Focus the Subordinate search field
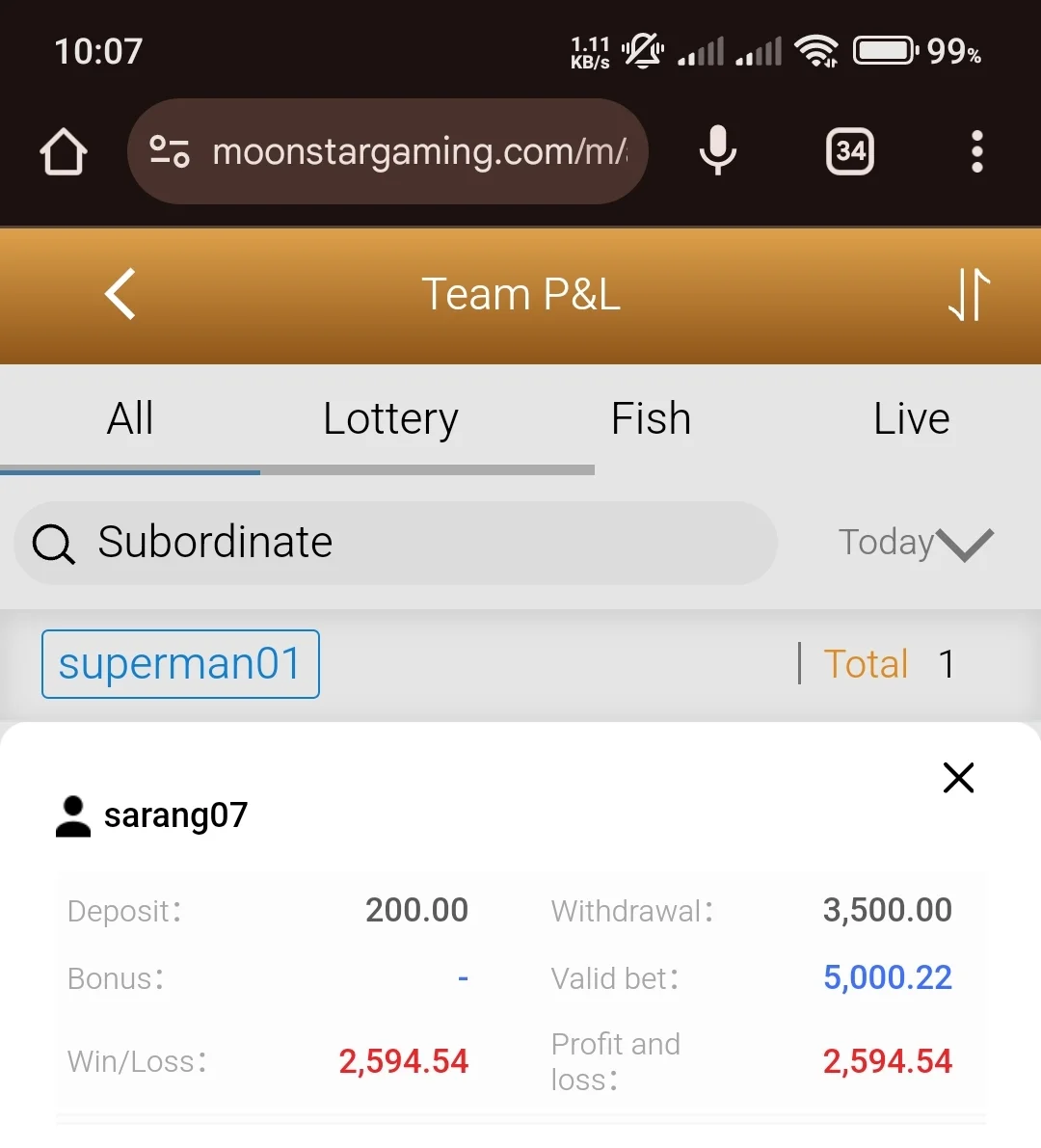Screen dimensions: 1041x1148 [395, 544]
